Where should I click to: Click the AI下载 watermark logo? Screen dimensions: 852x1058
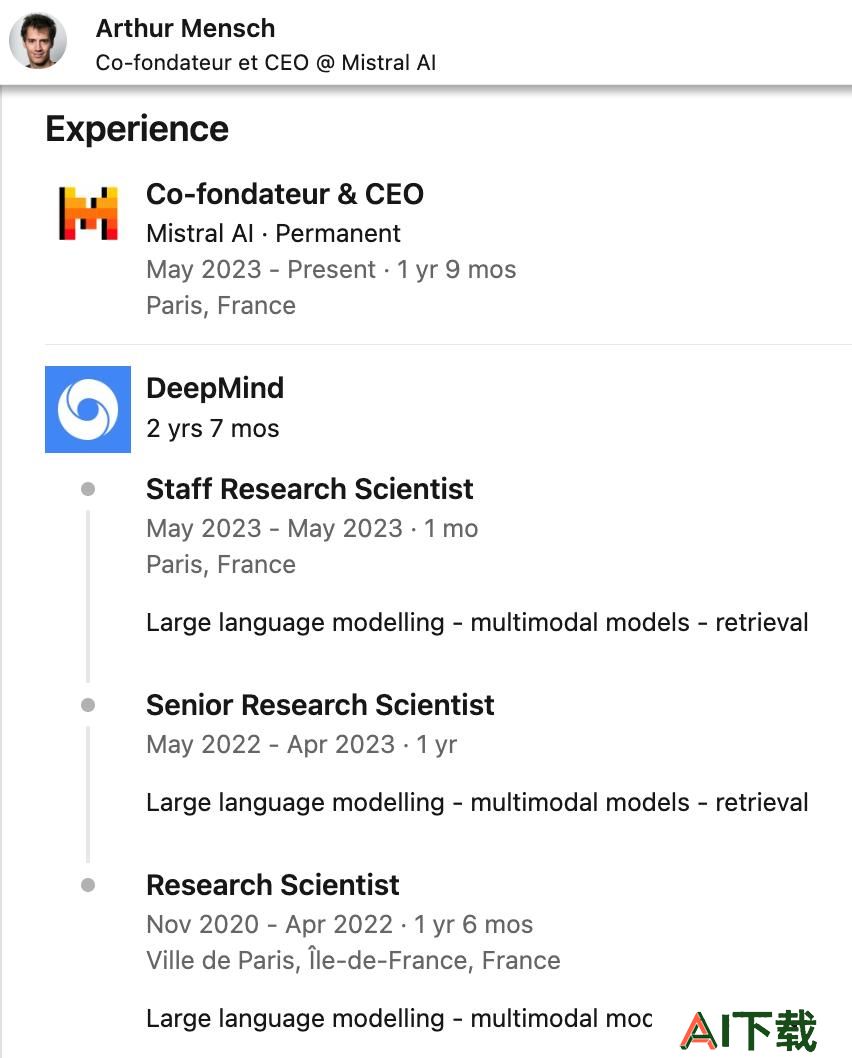(748, 1030)
